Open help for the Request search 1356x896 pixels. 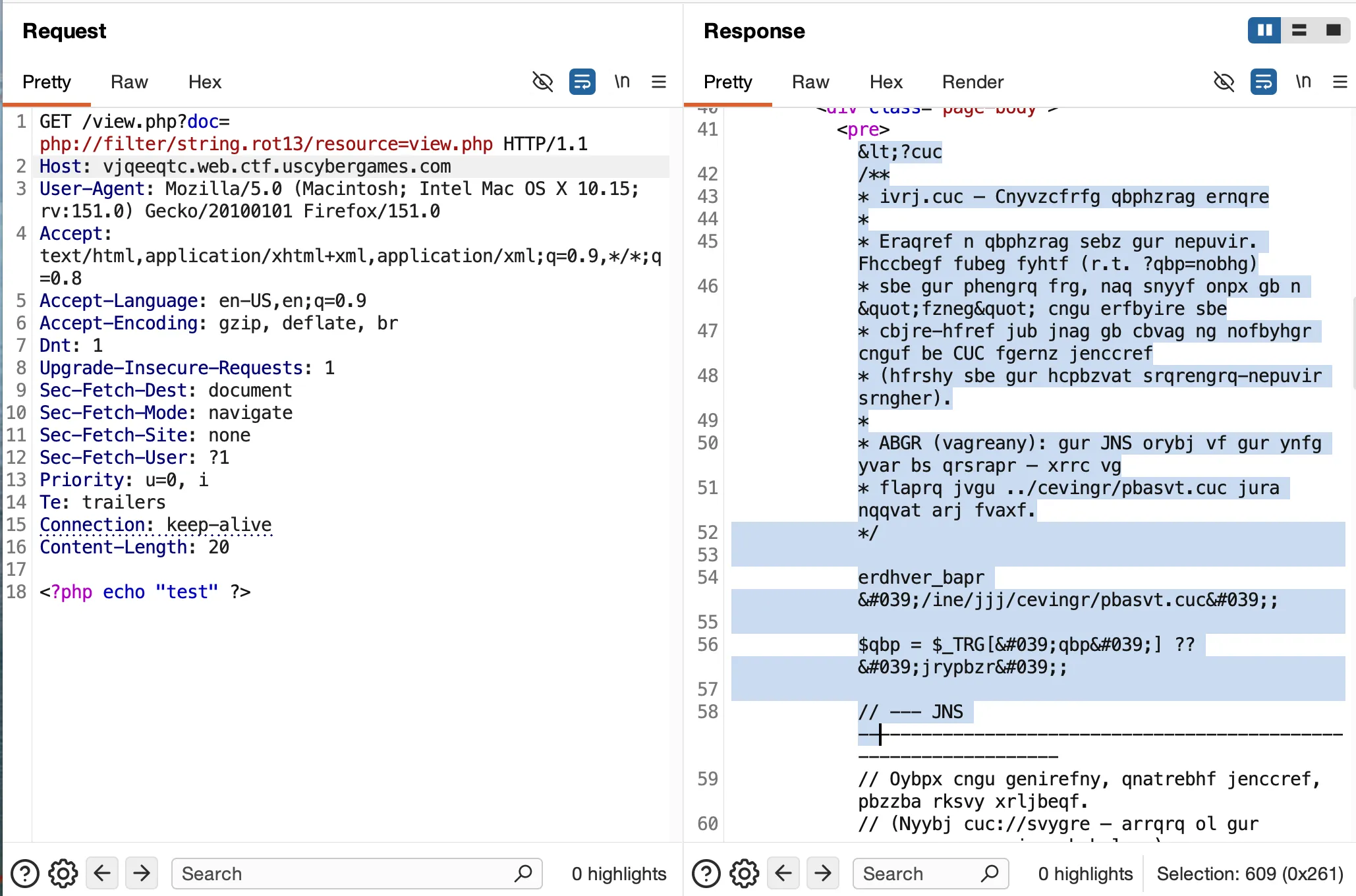pyautogui.click(x=25, y=874)
